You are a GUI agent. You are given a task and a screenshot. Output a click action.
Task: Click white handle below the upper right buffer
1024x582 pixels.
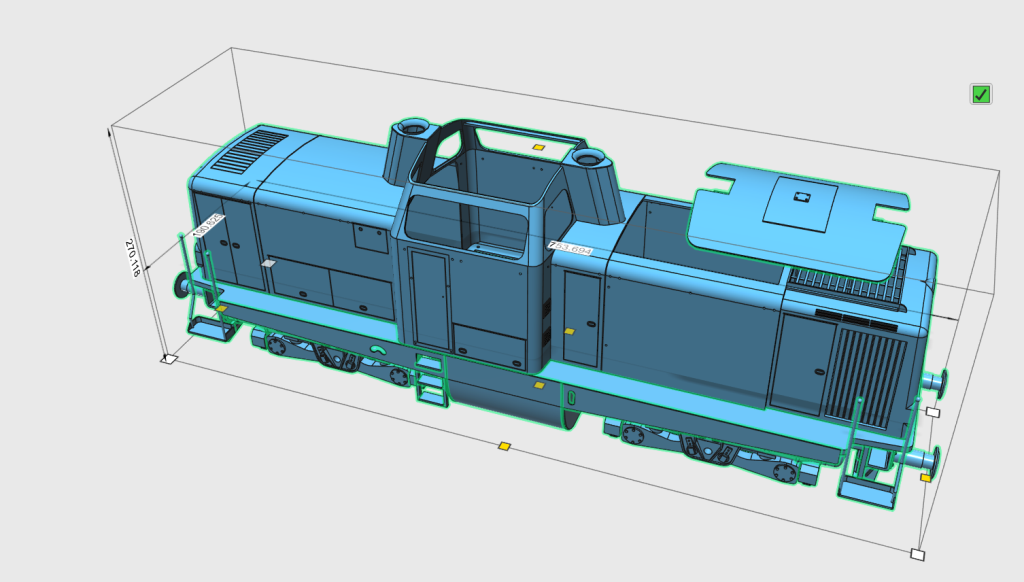point(933,412)
